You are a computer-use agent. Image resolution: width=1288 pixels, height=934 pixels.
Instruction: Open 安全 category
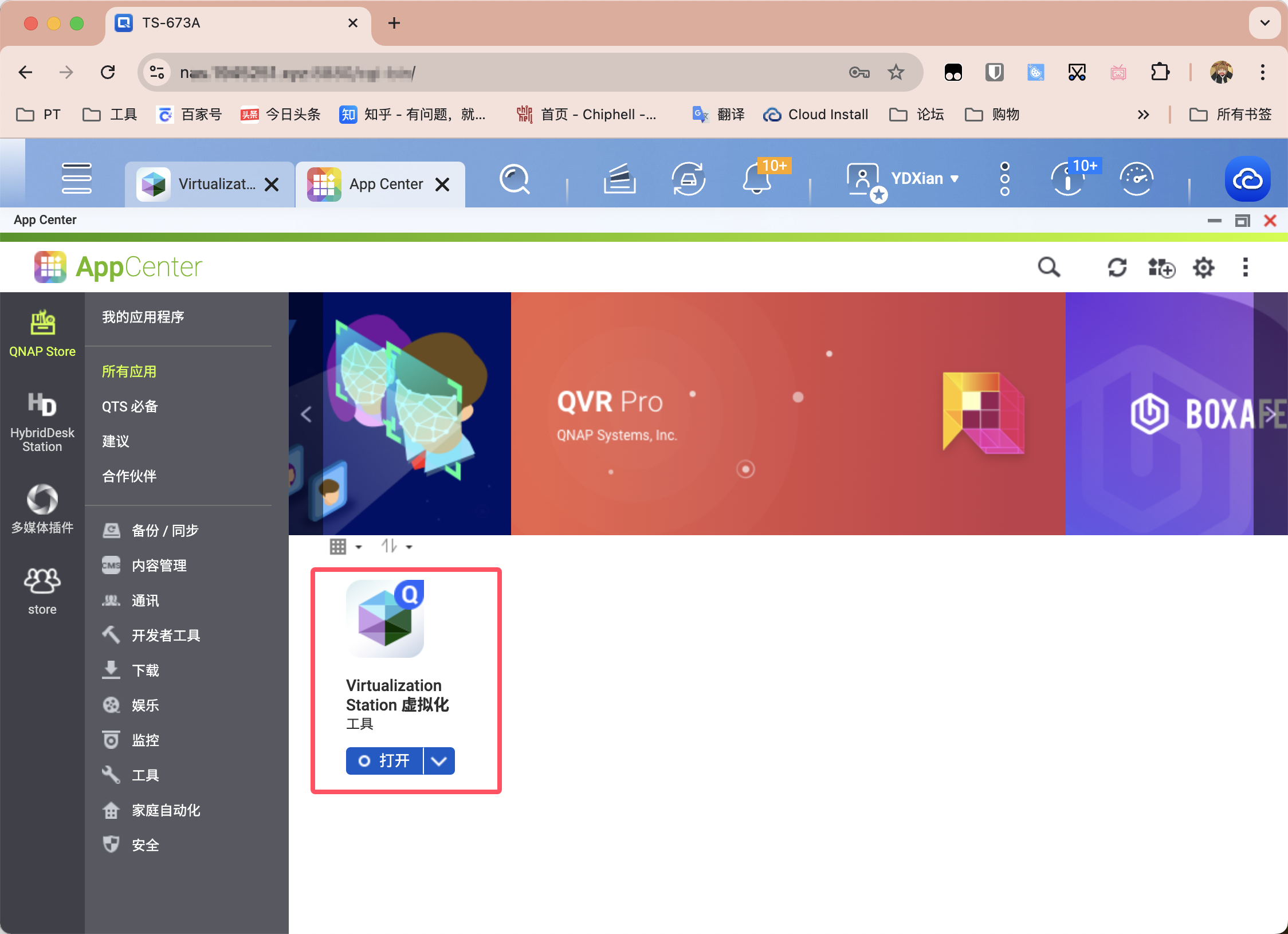pos(131,845)
